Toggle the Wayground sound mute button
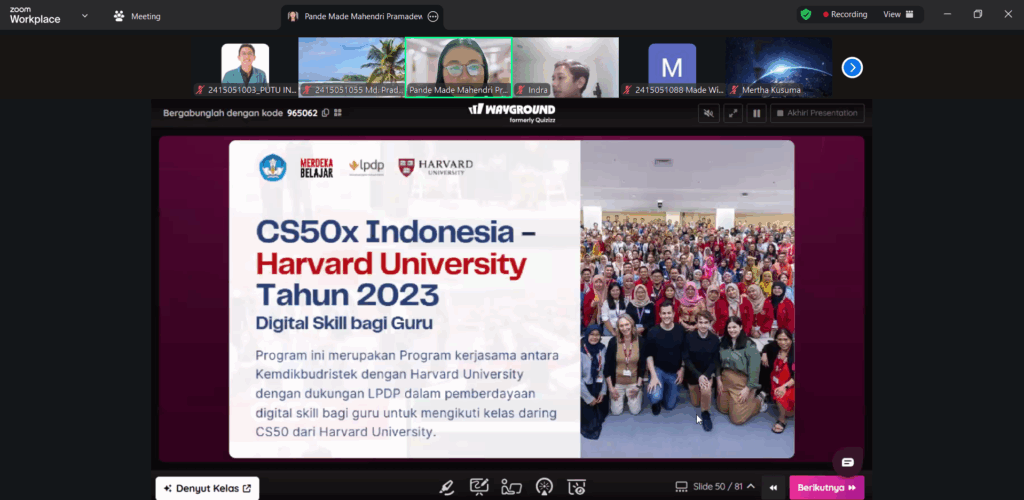Viewport: 1024px width, 500px height. click(709, 113)
